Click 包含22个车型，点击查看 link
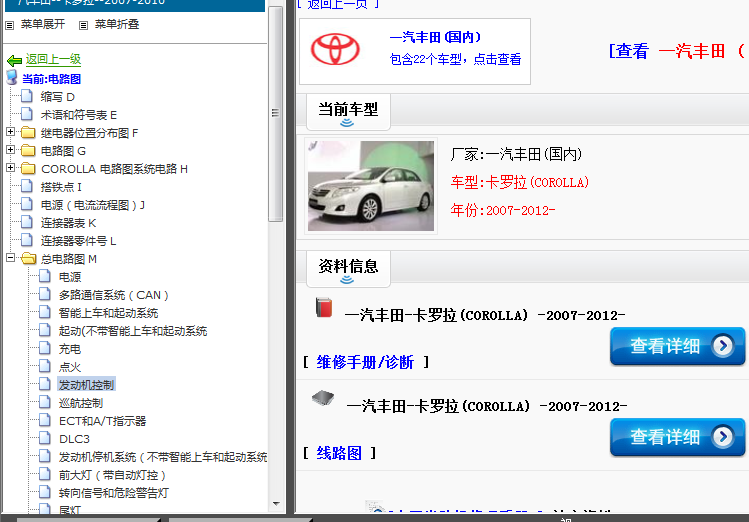This screenshot has width=749, height=522. tap(455, 59)
